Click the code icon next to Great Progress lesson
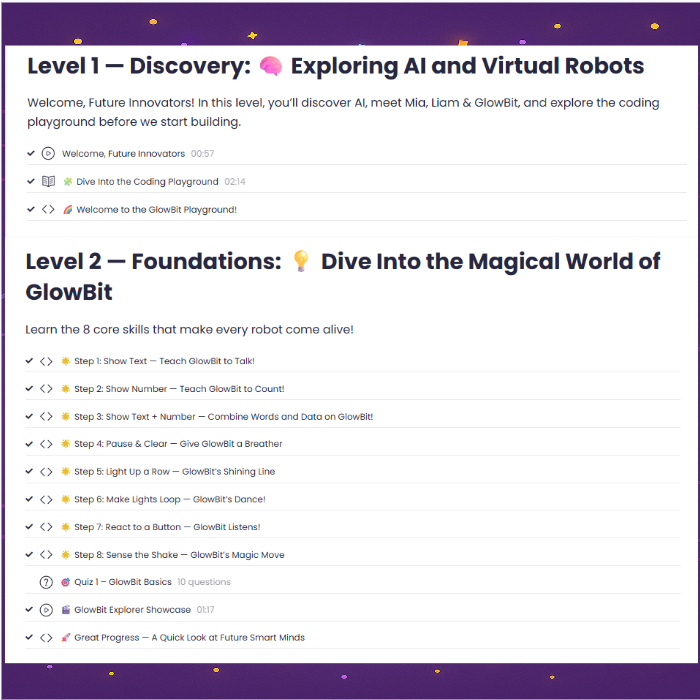The width and height of the screenshot is (700, 700). (47, 637)
